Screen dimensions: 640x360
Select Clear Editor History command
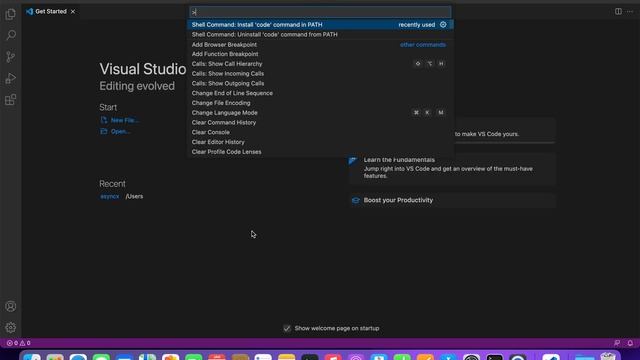(x=320, y=142)
